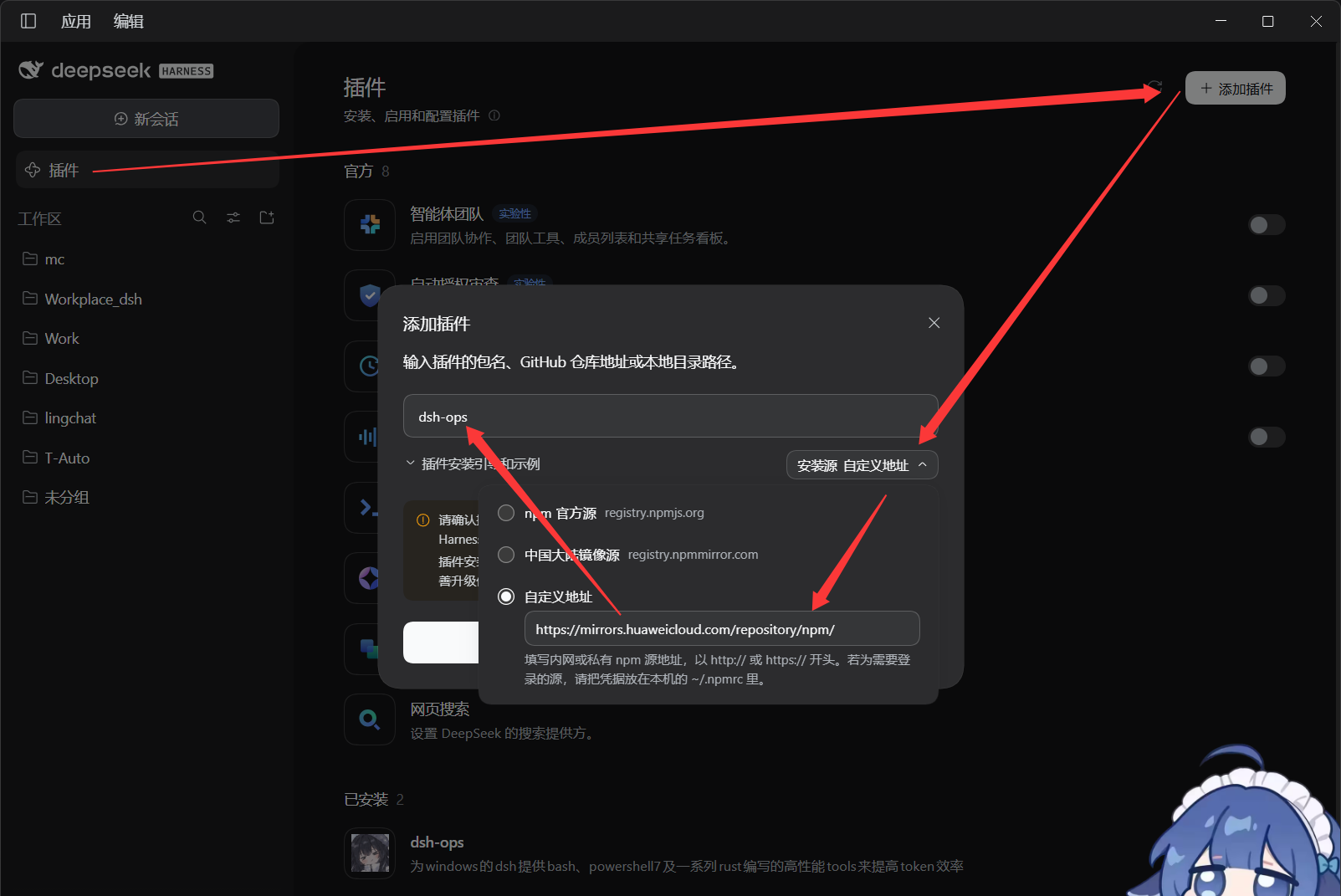Image resolution: width=1341 pixels, height=896 pixels.
Task: Expand the 插件安装引导和示例 section
Action: point(473,463)
